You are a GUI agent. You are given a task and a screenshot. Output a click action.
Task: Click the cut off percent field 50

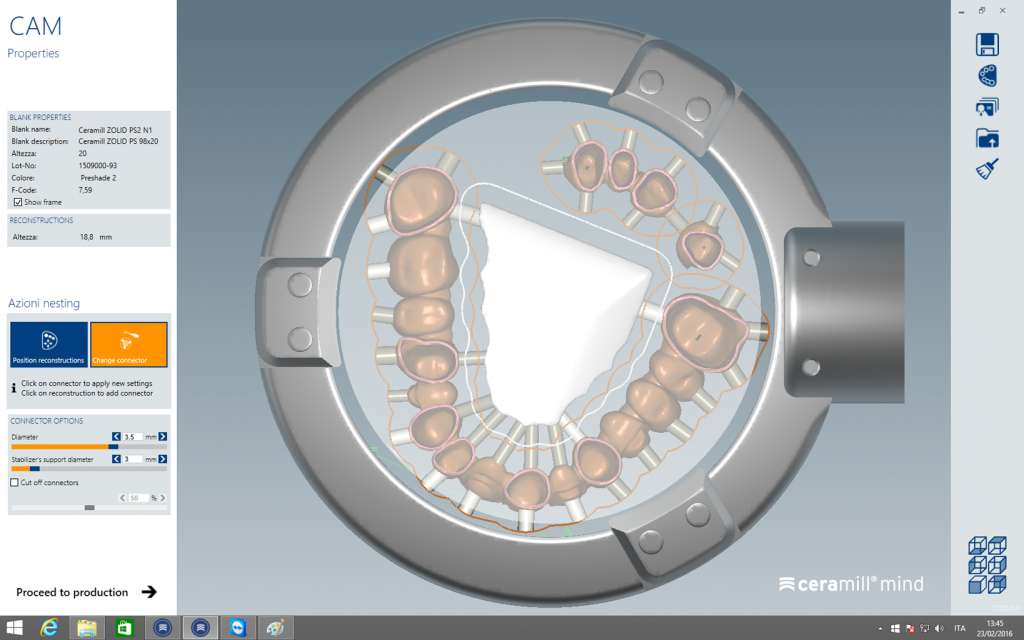pyautogui.click(x=138, y=498)
